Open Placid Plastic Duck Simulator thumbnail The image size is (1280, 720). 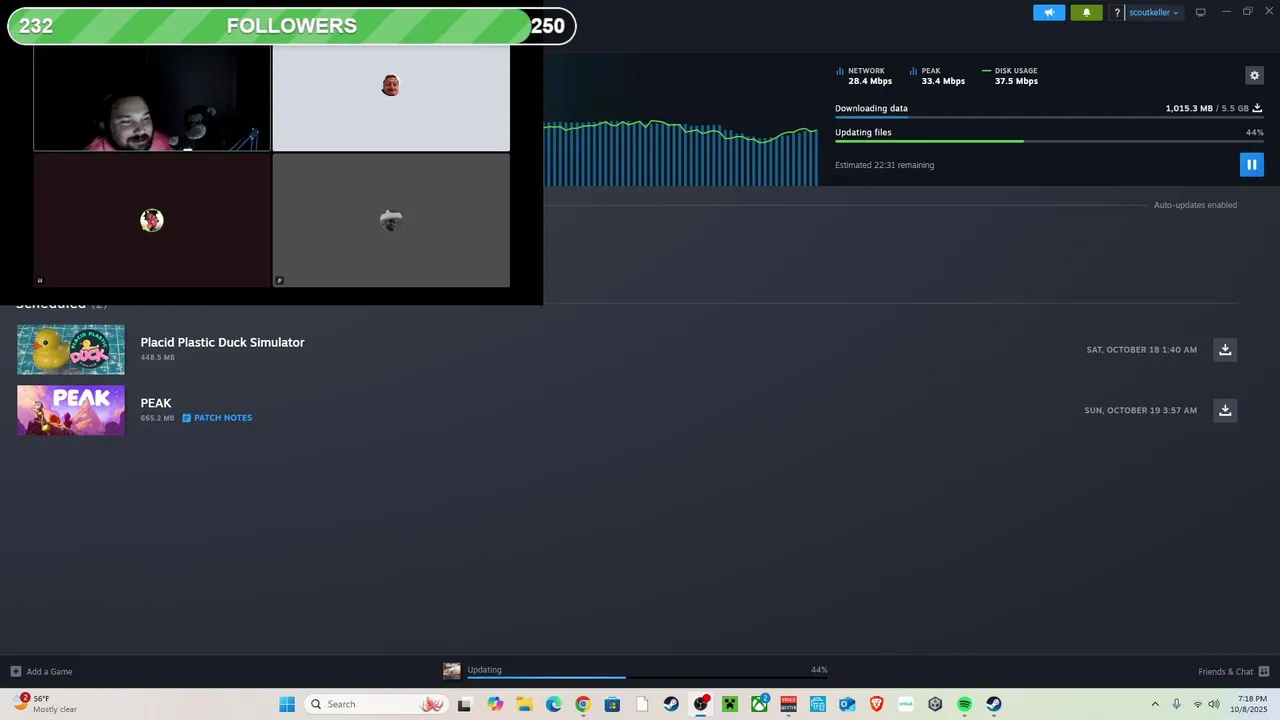71,349
